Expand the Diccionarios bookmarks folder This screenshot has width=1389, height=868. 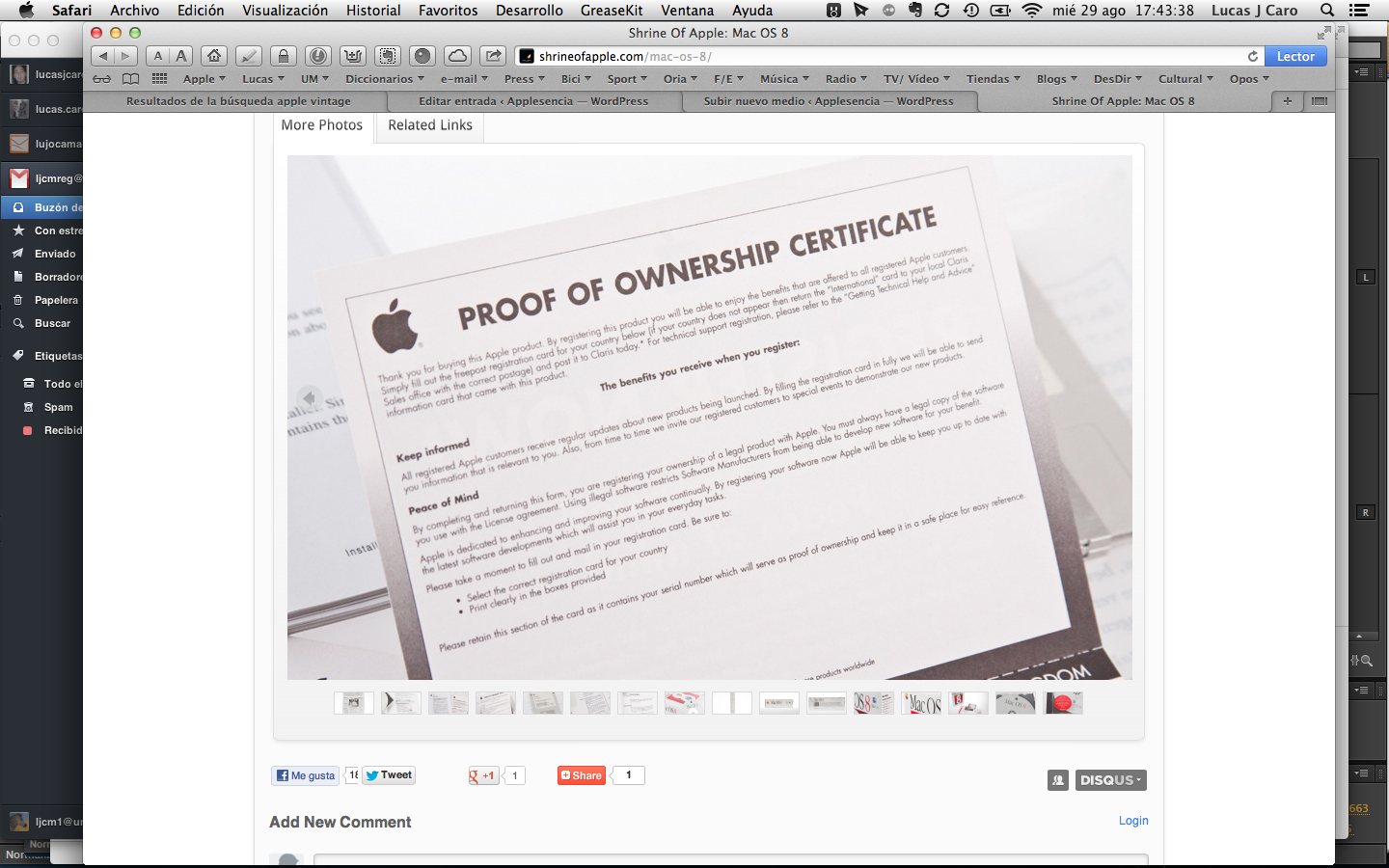click(384, 79)
